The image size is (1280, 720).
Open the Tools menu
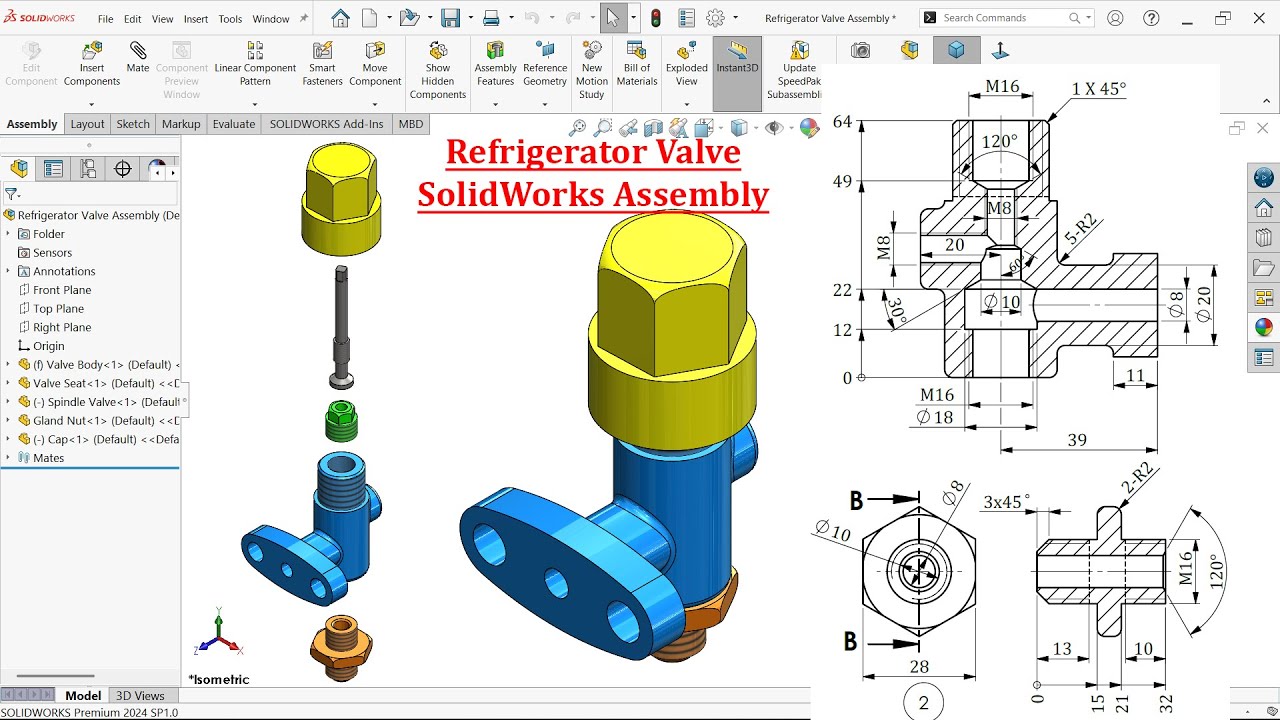point(230,19)
